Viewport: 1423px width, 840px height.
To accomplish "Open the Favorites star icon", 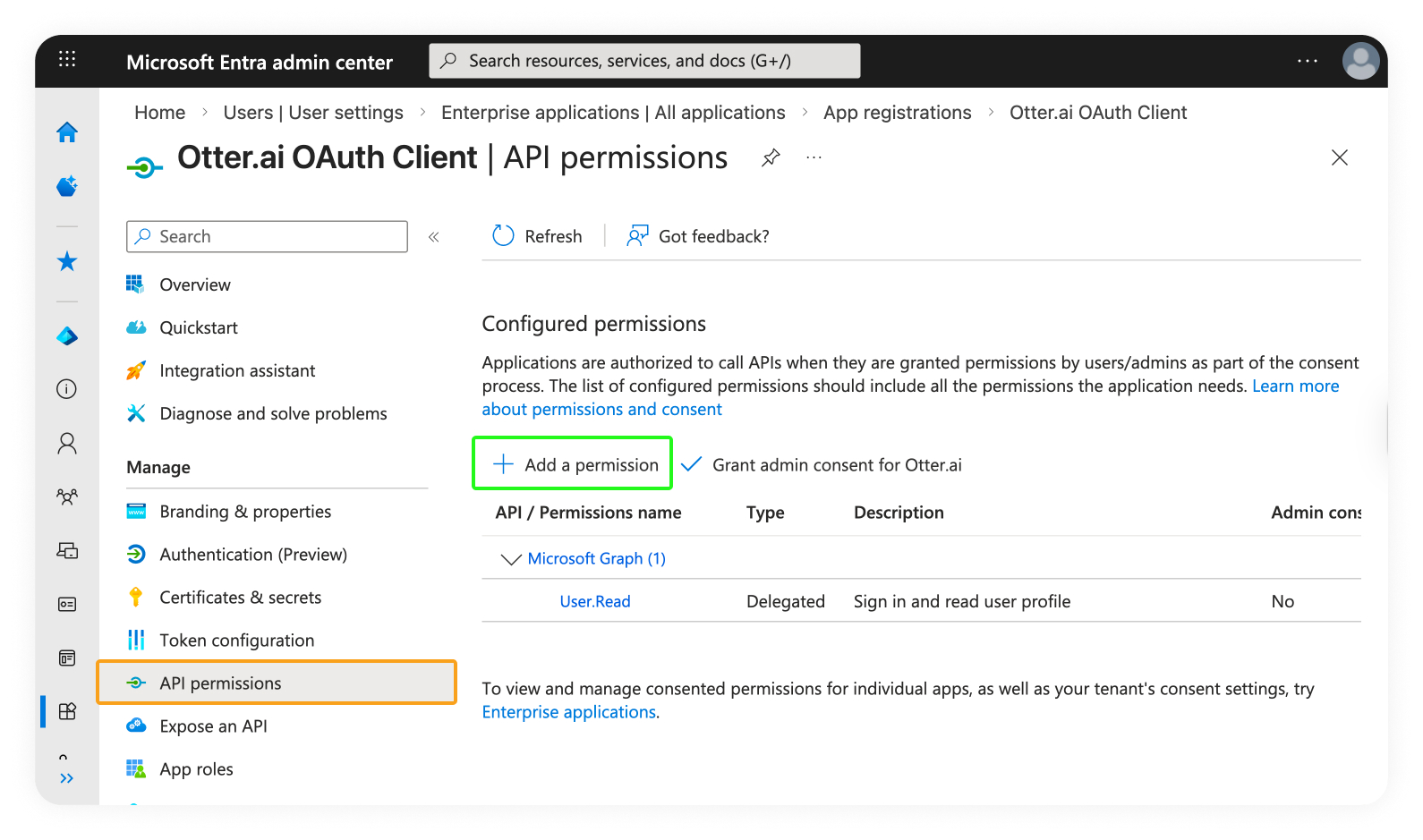I will coord(67,261).
